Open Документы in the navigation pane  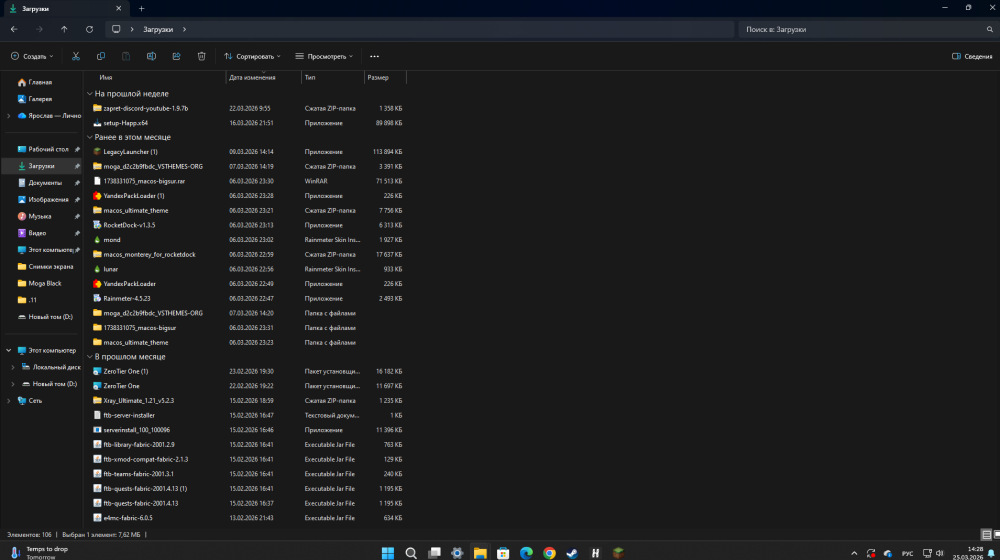point(45,183)
